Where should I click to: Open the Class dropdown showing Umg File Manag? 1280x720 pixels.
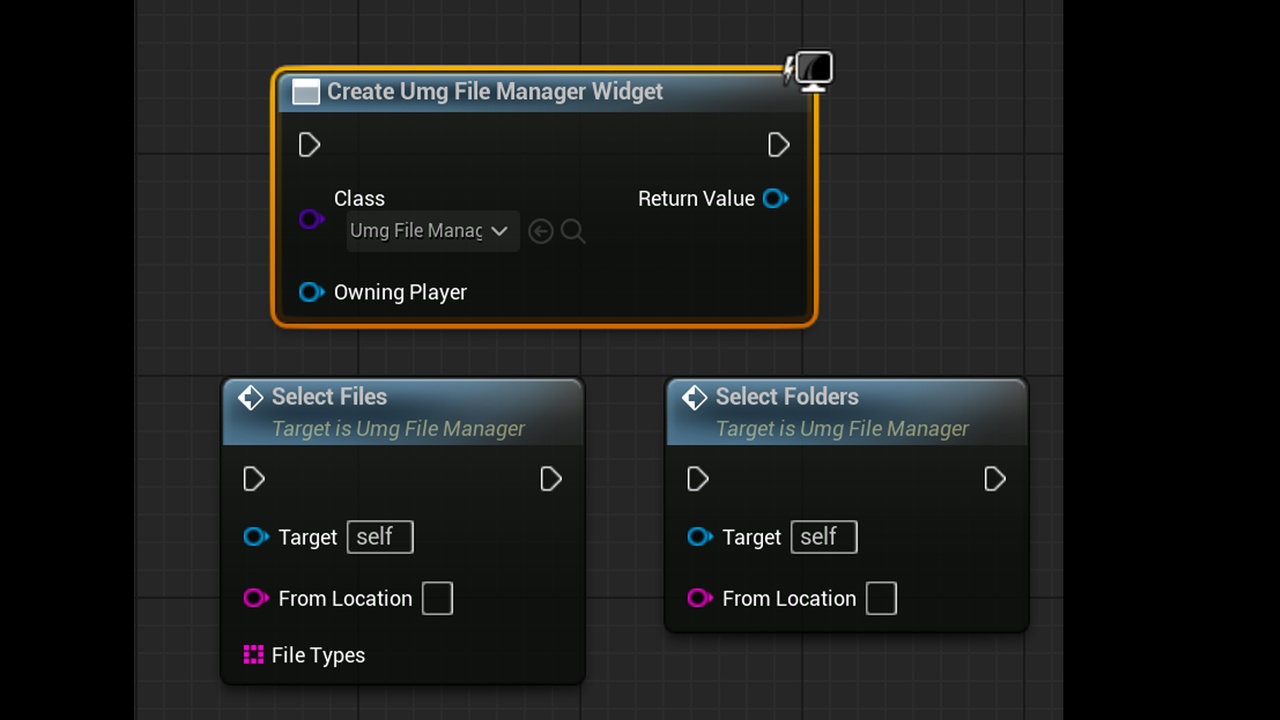[x=432, y=231]
